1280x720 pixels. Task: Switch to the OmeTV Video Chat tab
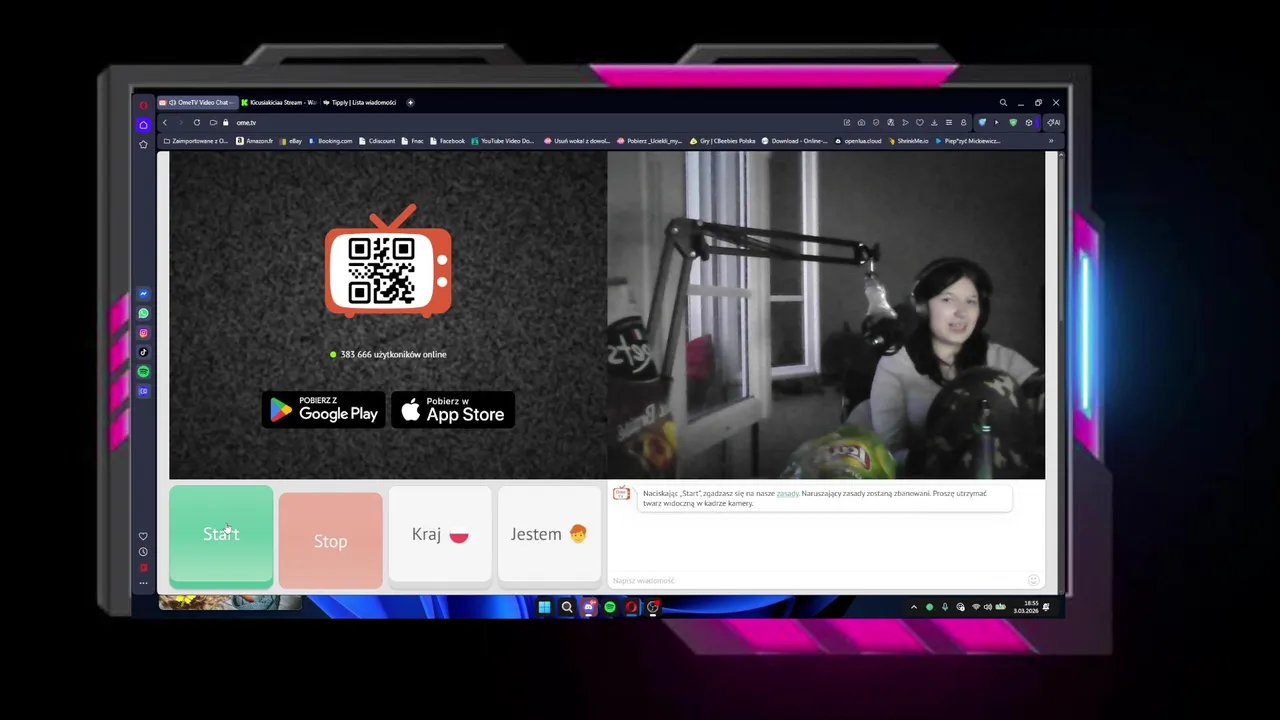coord(196,102)
